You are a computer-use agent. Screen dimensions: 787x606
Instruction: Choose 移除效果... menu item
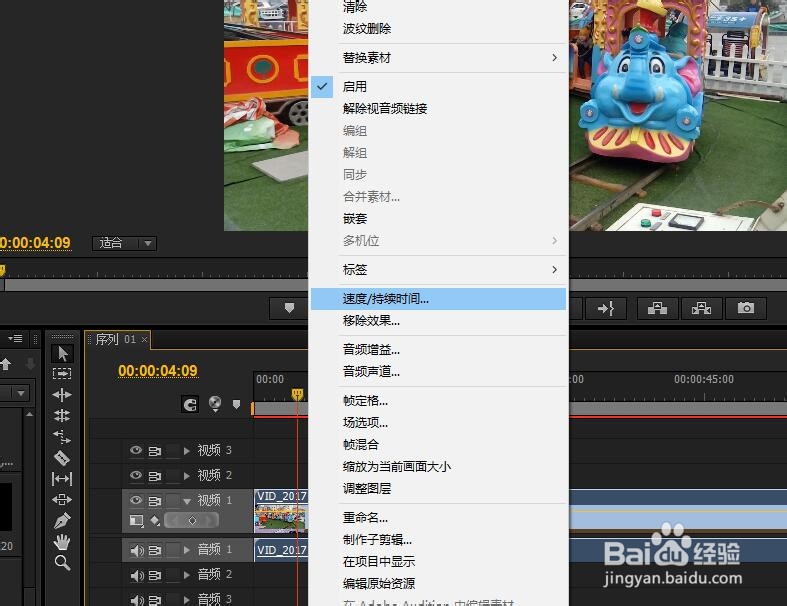pyautogui.click(x=439, y=321)
